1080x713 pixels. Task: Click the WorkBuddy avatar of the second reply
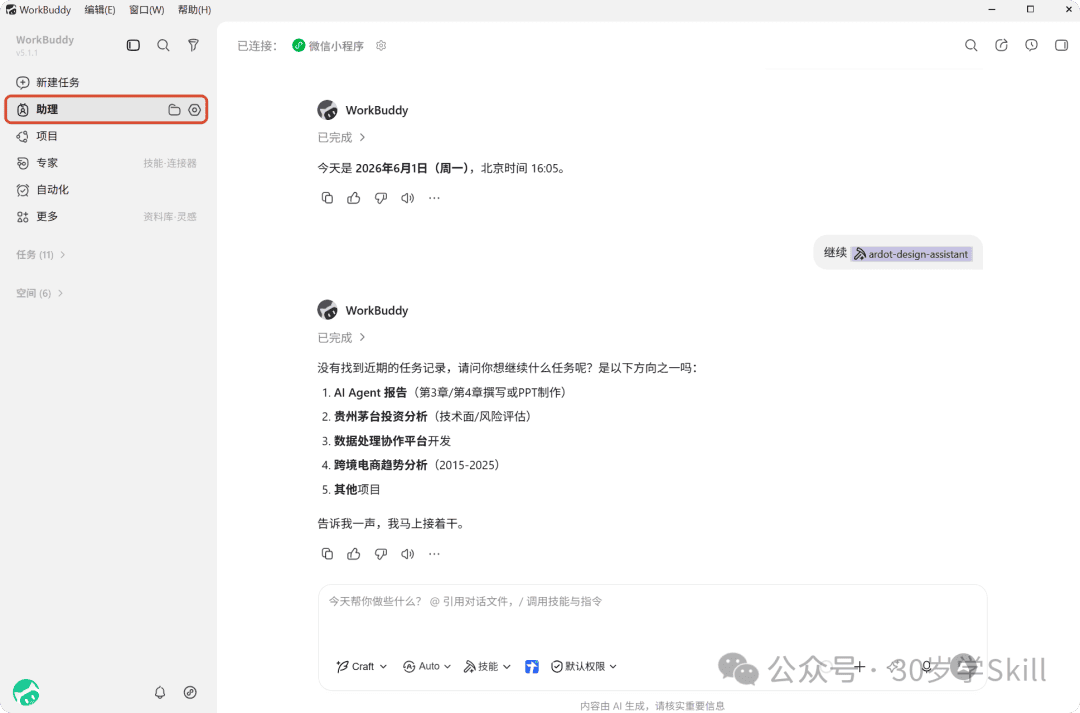(x=327, y=310)
